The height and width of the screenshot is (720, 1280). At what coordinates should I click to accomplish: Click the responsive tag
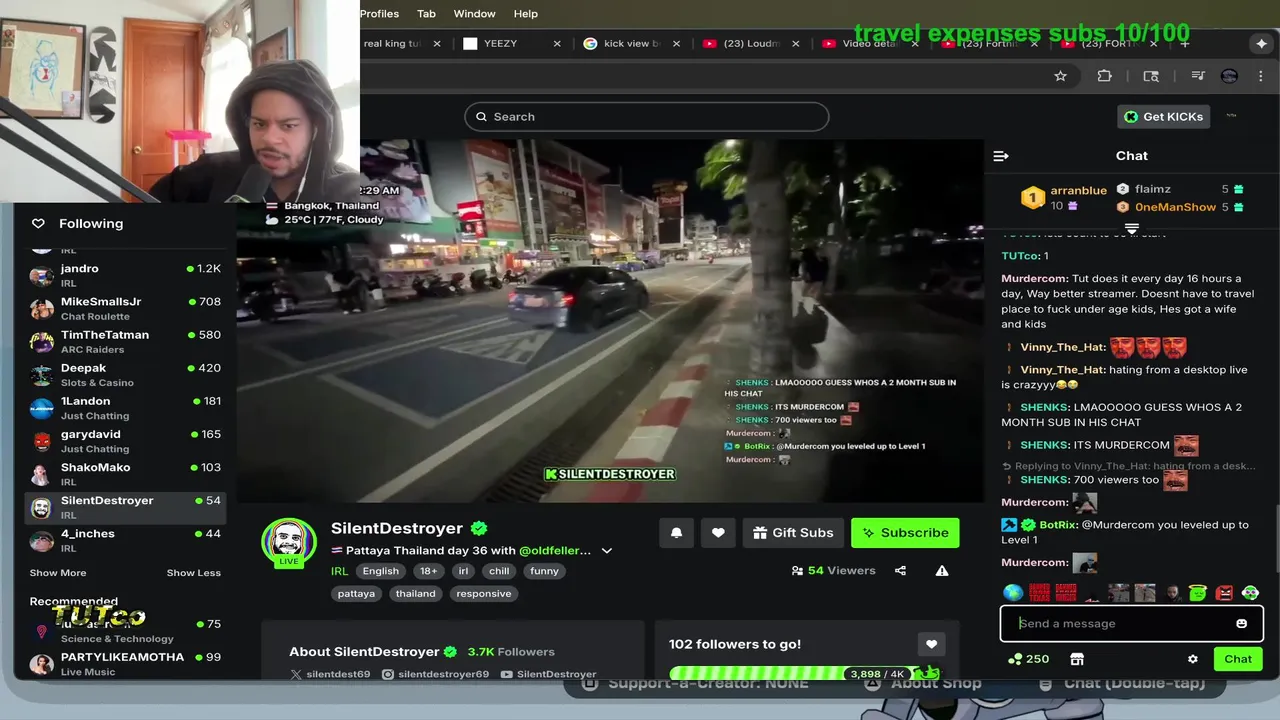click(484, 594)
